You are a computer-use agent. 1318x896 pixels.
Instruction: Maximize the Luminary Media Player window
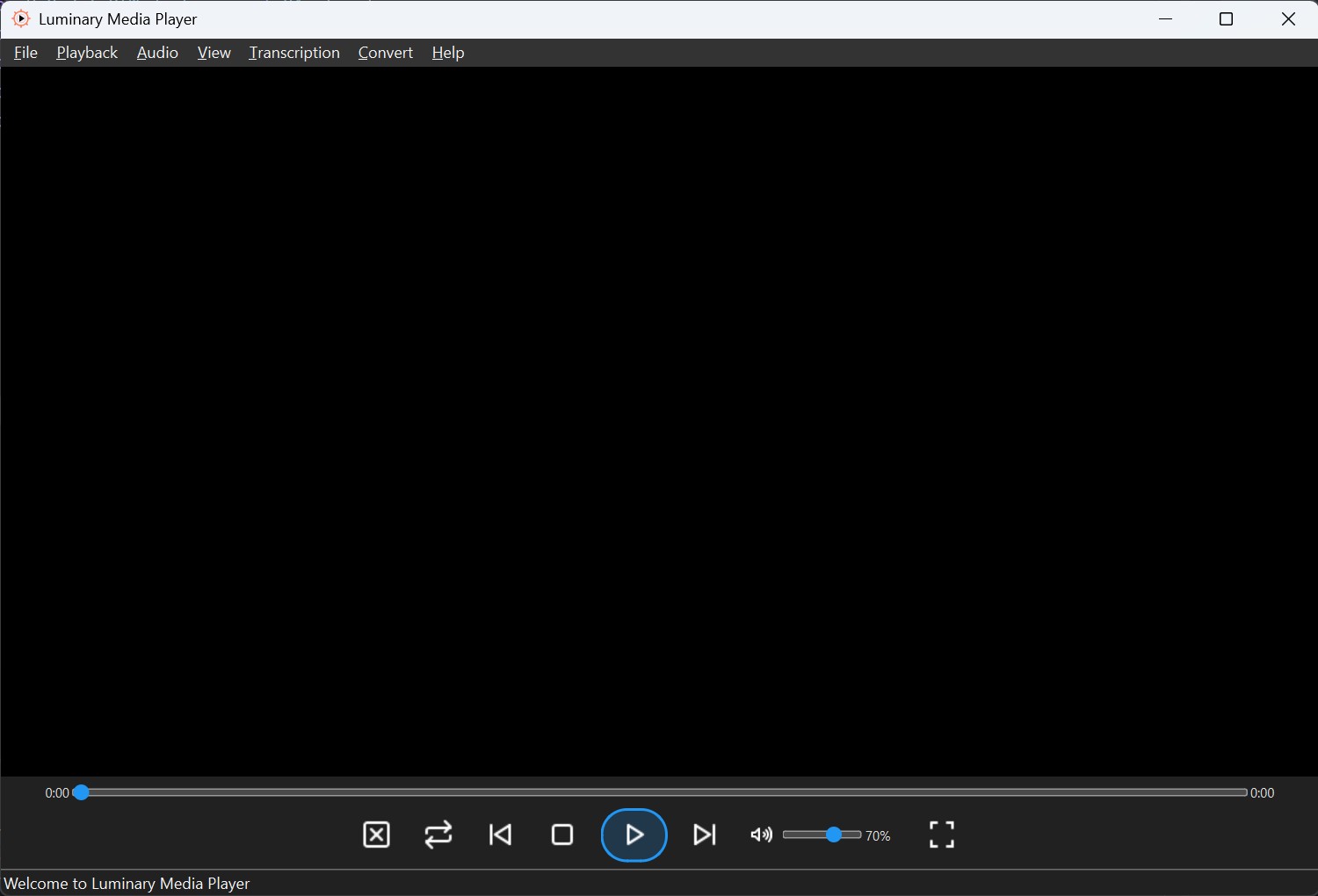(1227, 19)
